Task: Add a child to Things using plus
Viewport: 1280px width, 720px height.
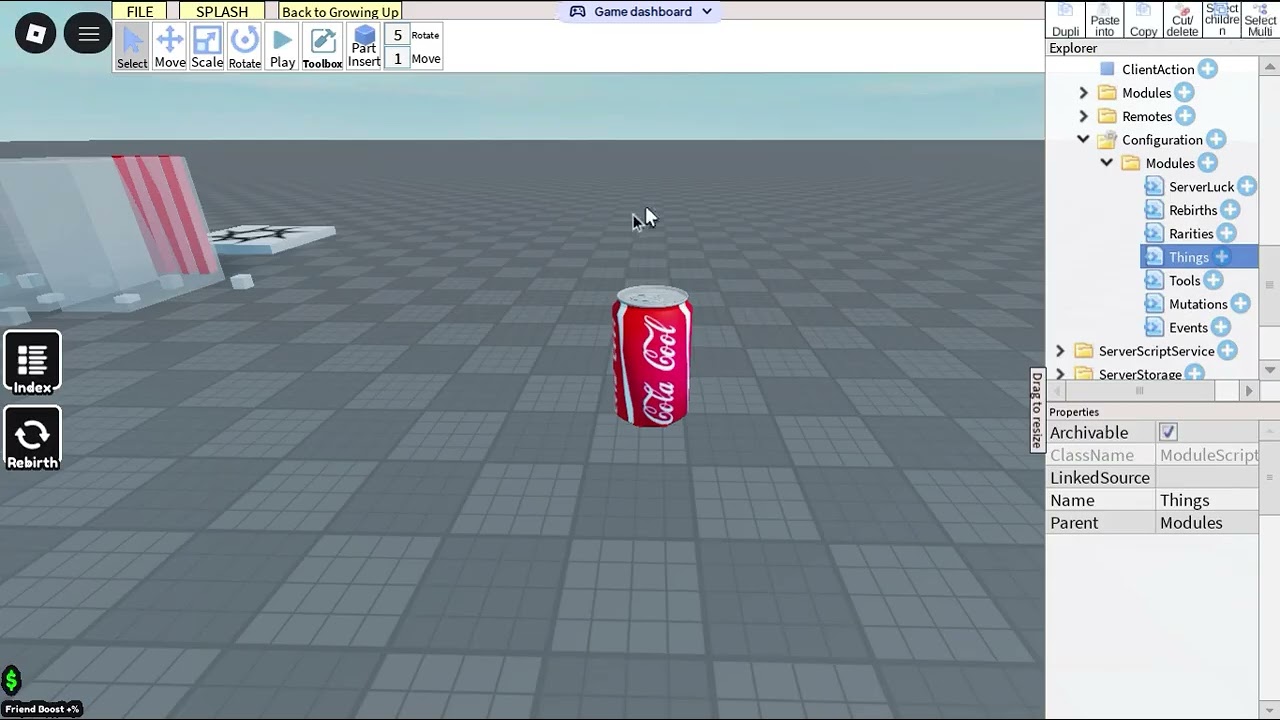Action: (1222, 257)
